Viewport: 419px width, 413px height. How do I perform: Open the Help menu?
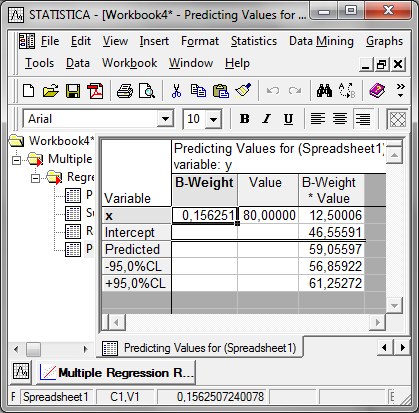click(x=237, y=63)
